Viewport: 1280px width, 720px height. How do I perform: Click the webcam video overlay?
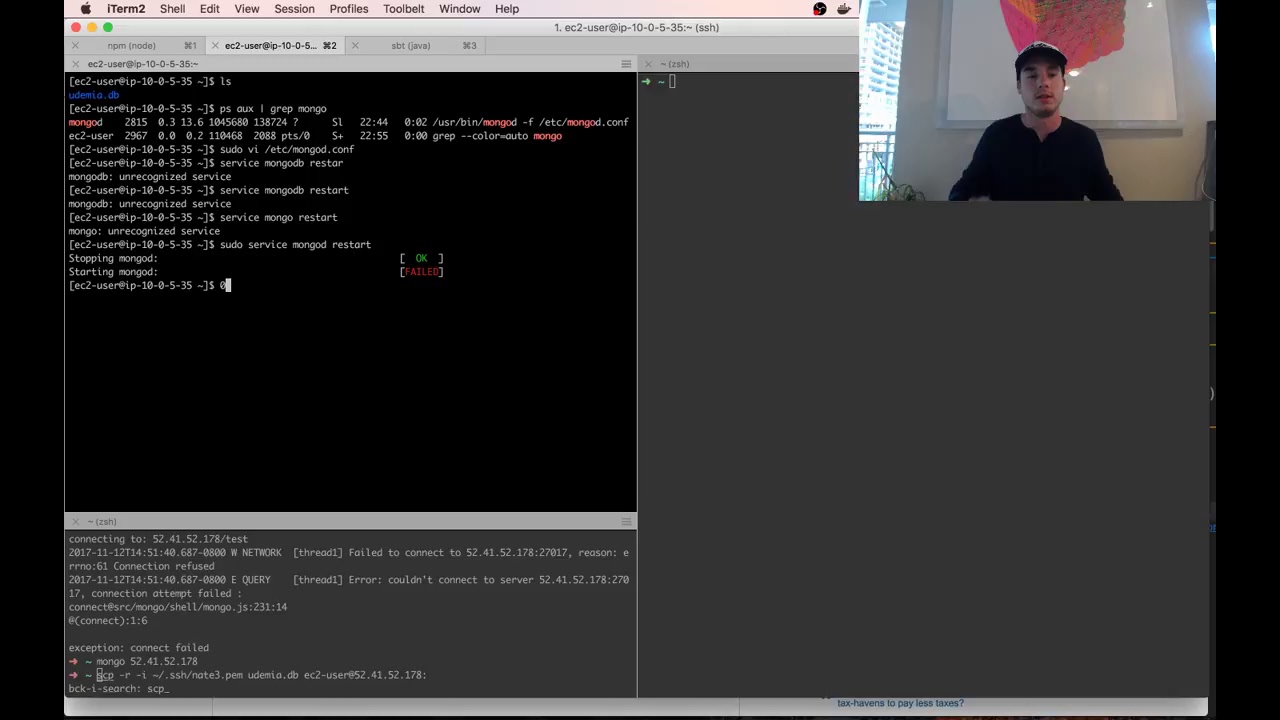(1037, 100)
